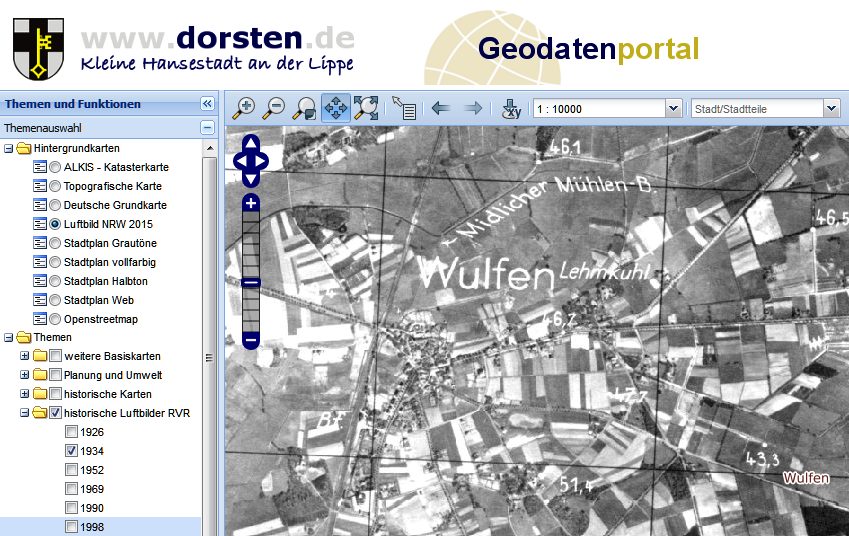
Task: Click the zoom to full extent icon
Action: [x=366, y=108]
